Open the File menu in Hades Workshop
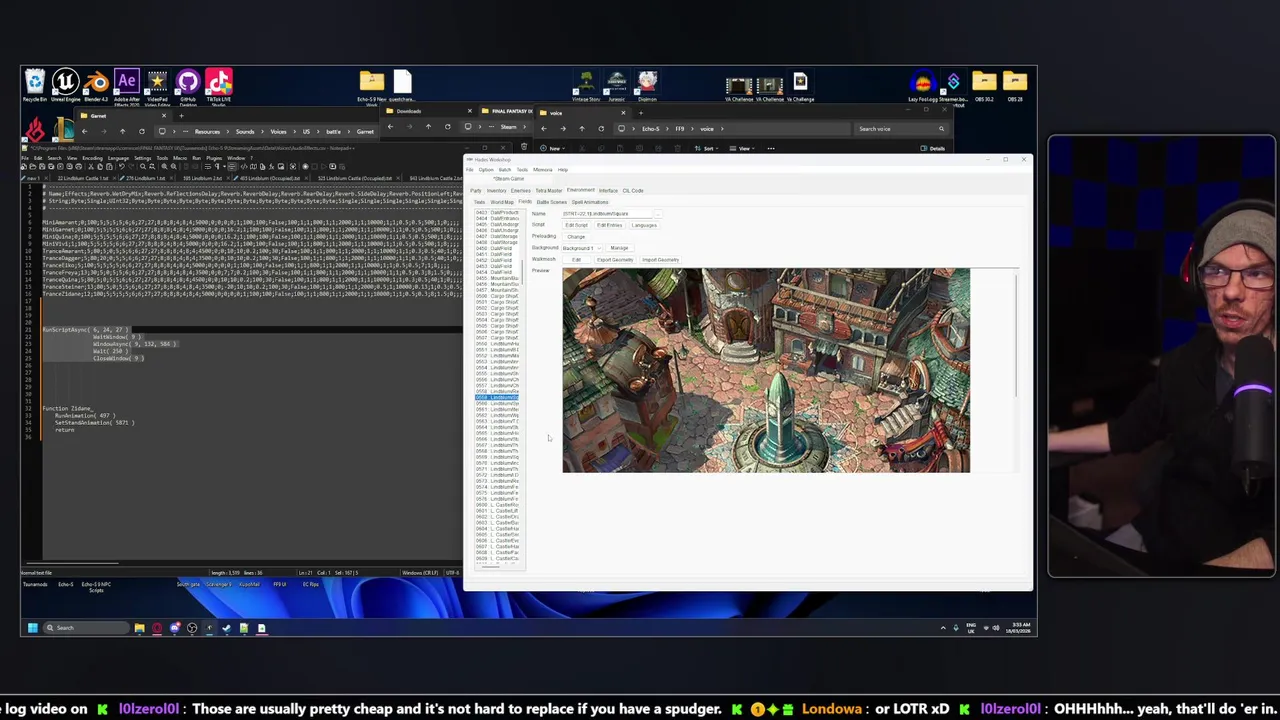 pyautogui.click(x=469, y=170)
